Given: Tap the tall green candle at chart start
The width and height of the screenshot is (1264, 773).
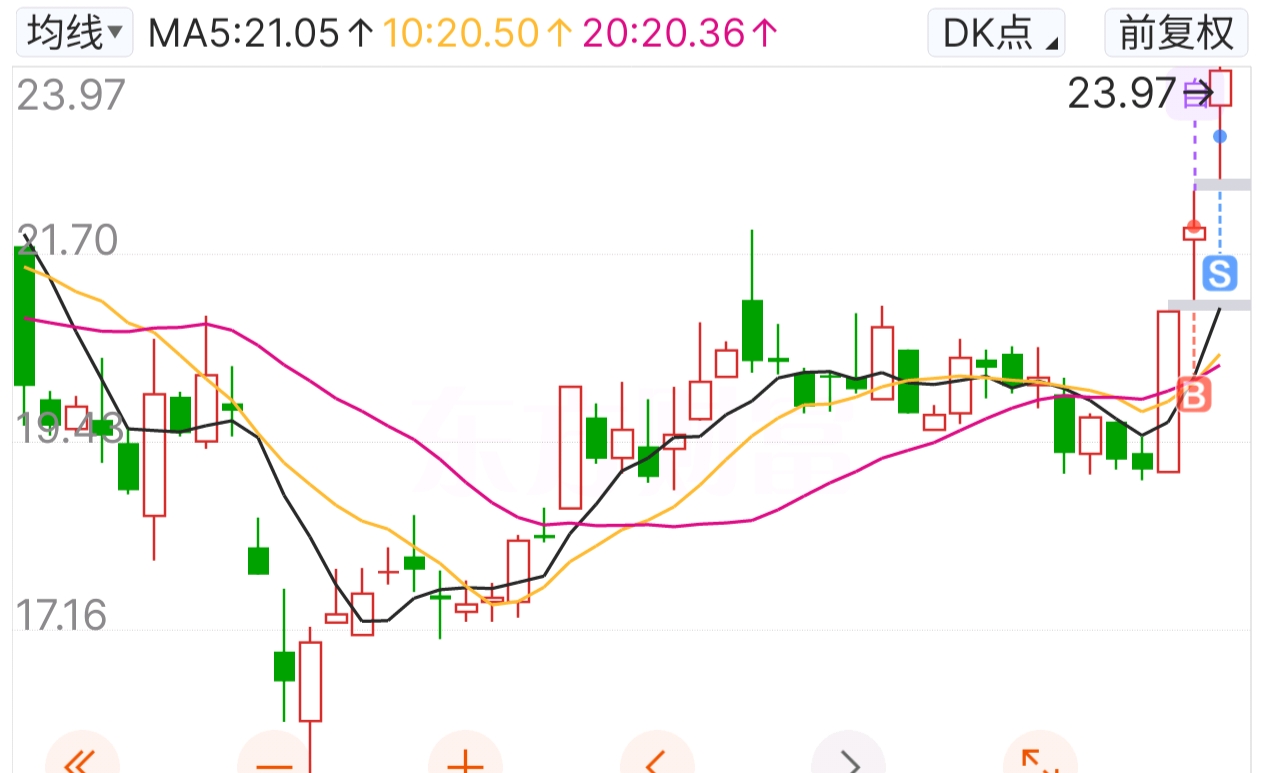Looking at the screenshot, I should 24,315.
